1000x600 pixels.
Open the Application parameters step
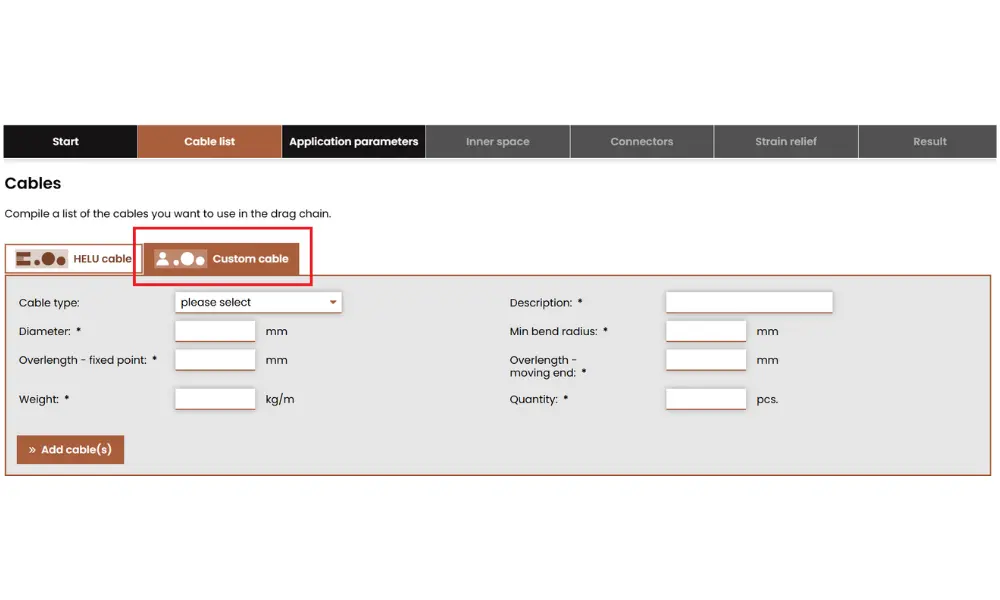[353, 142]
